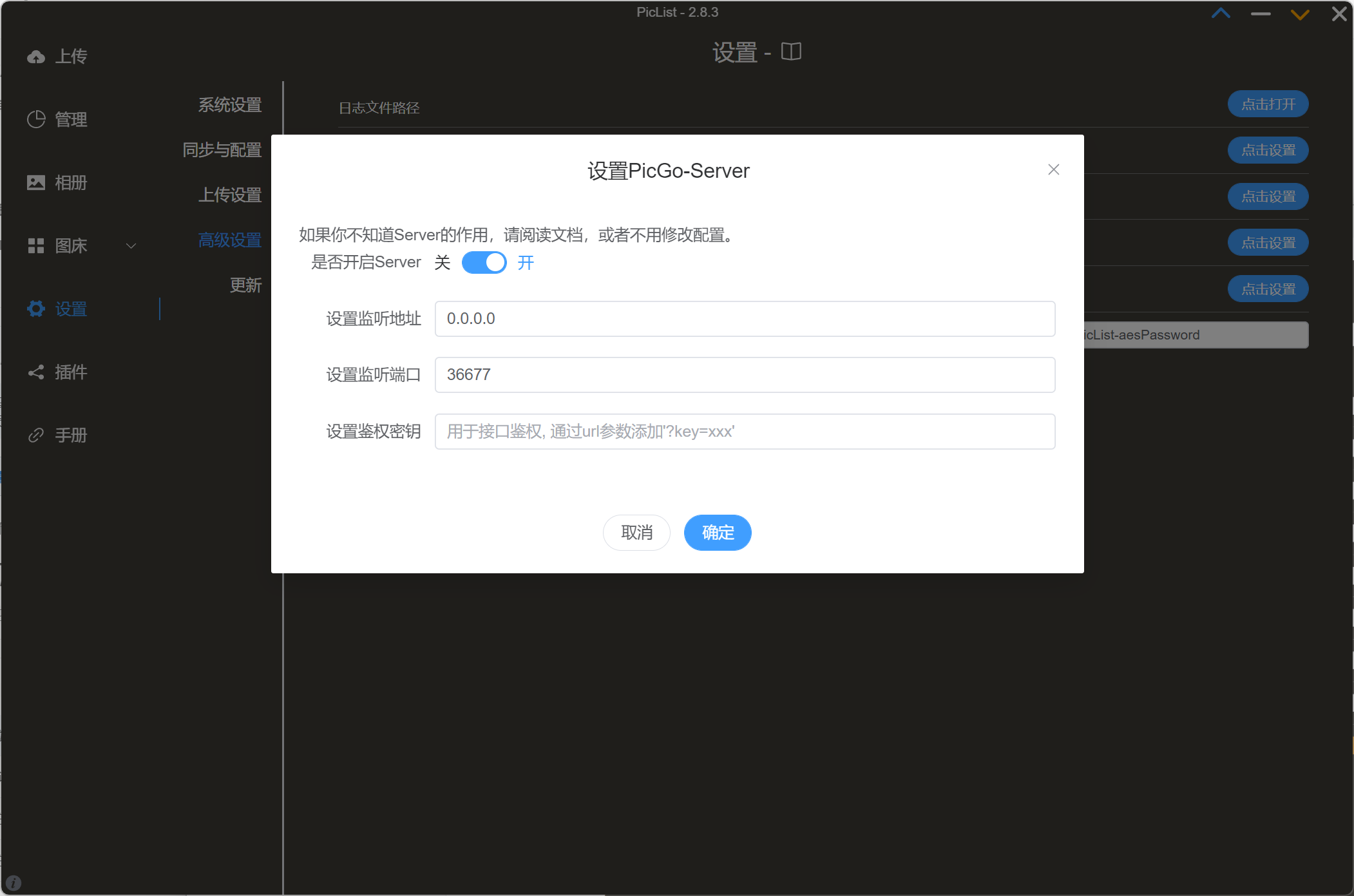The height and width of the screenshot is (896, 1354).
Task: Open the 手册 sidebar menu item
Action: (x=71, y=435)
